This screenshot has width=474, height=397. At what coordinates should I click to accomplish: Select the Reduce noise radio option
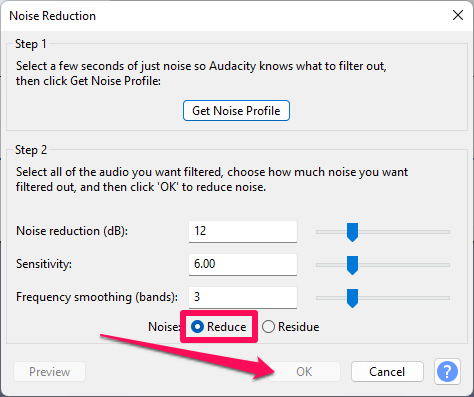tap(219, 327)
